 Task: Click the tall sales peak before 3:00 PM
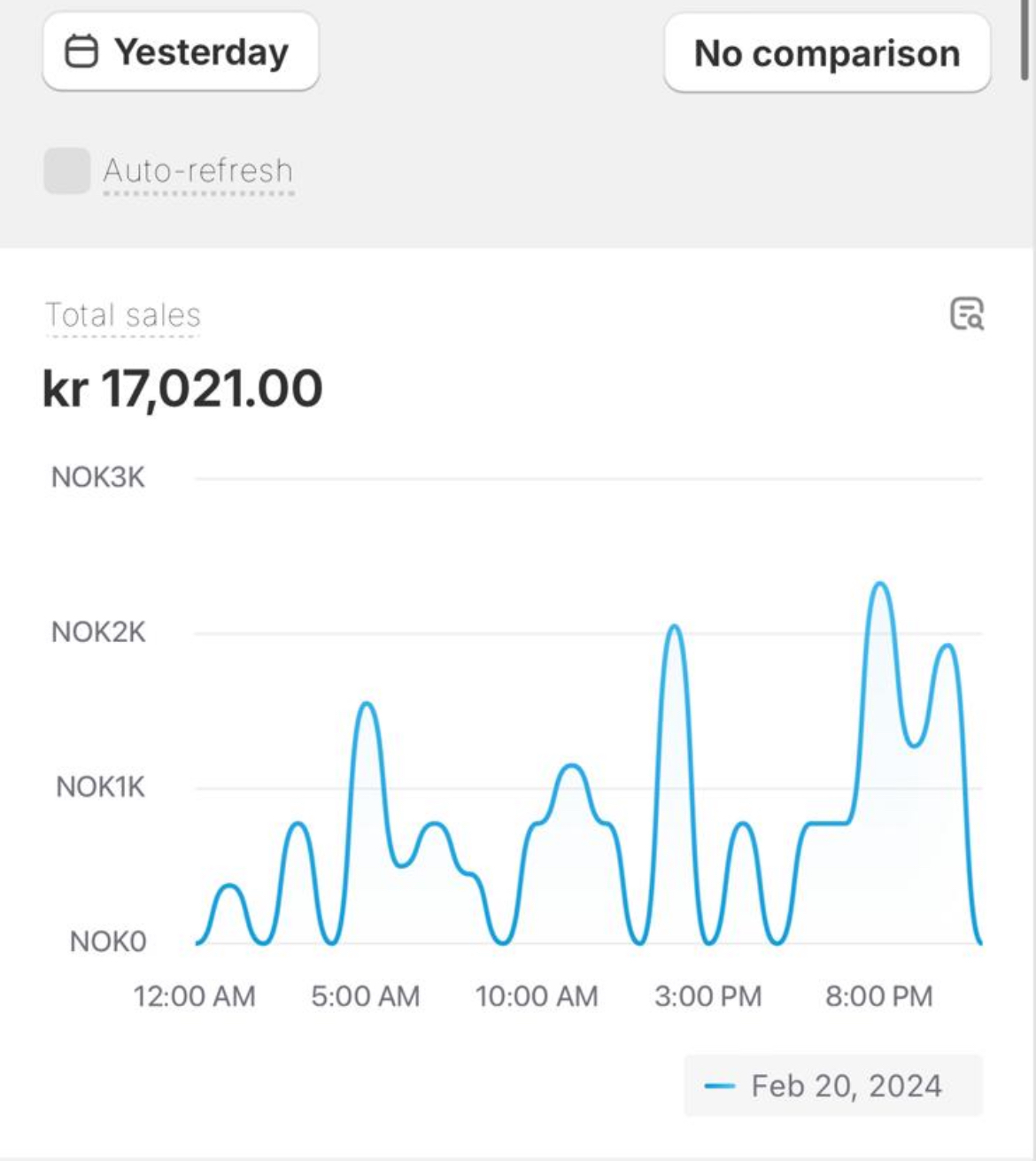pos(675,627)
